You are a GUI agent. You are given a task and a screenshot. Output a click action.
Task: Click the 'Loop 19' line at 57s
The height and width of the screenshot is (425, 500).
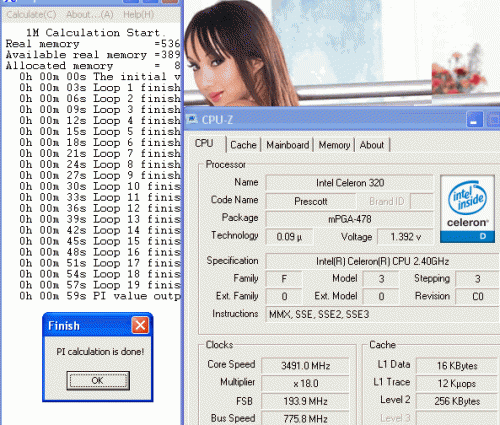pos(99,285)
